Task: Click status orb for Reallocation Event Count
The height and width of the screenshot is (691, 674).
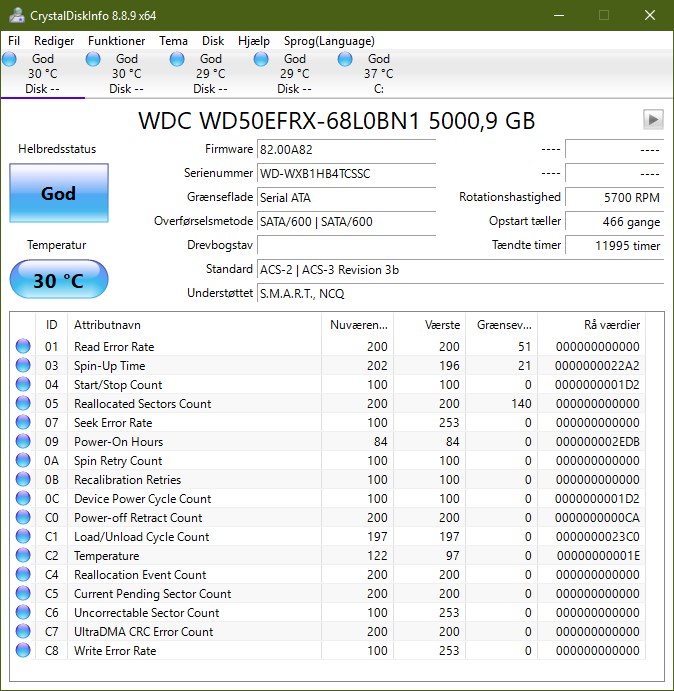Action: click(x=23, y=574)
